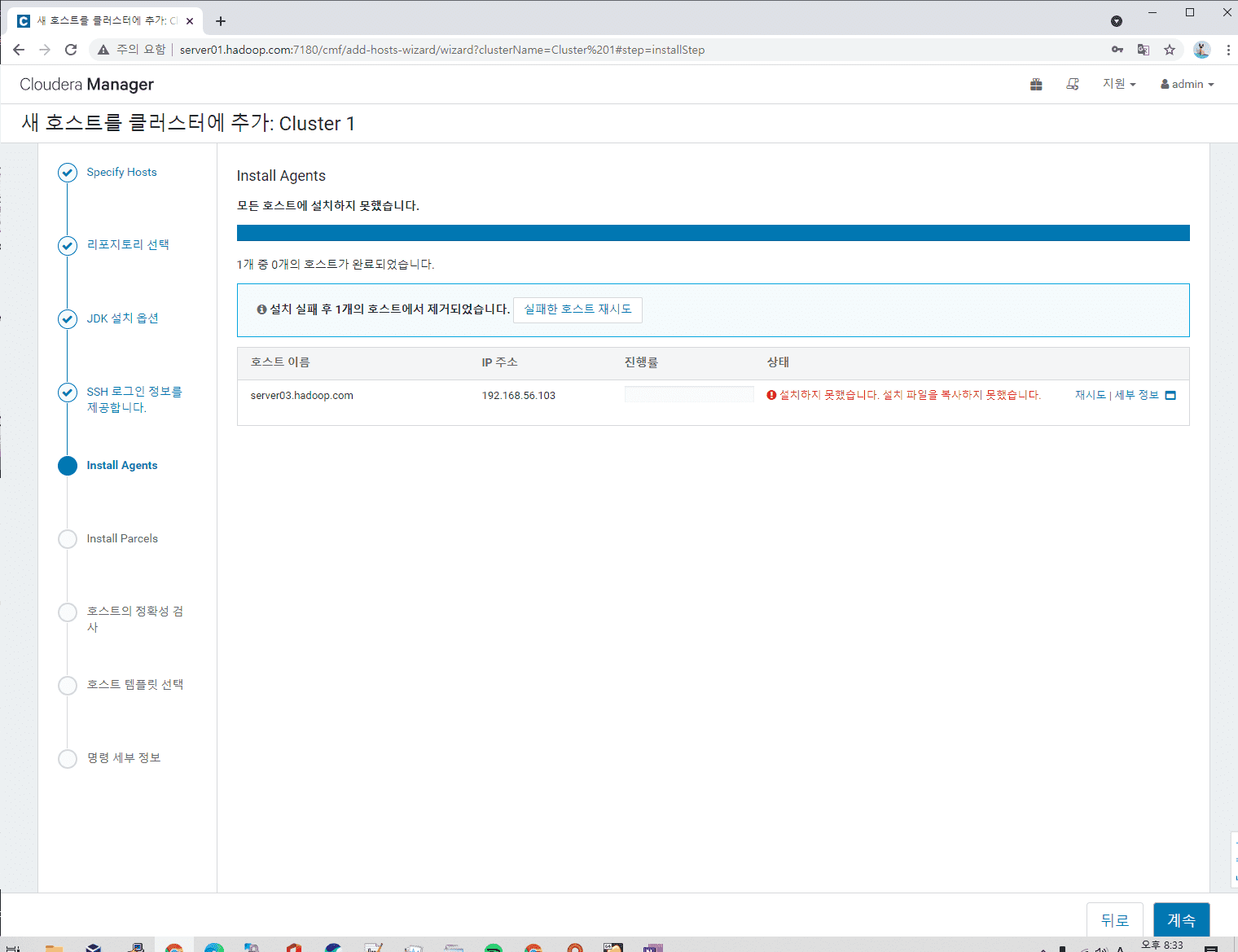1238x952 pixels.
Task: Open the Chrome three-dot menu
Action: (1228, 50)
